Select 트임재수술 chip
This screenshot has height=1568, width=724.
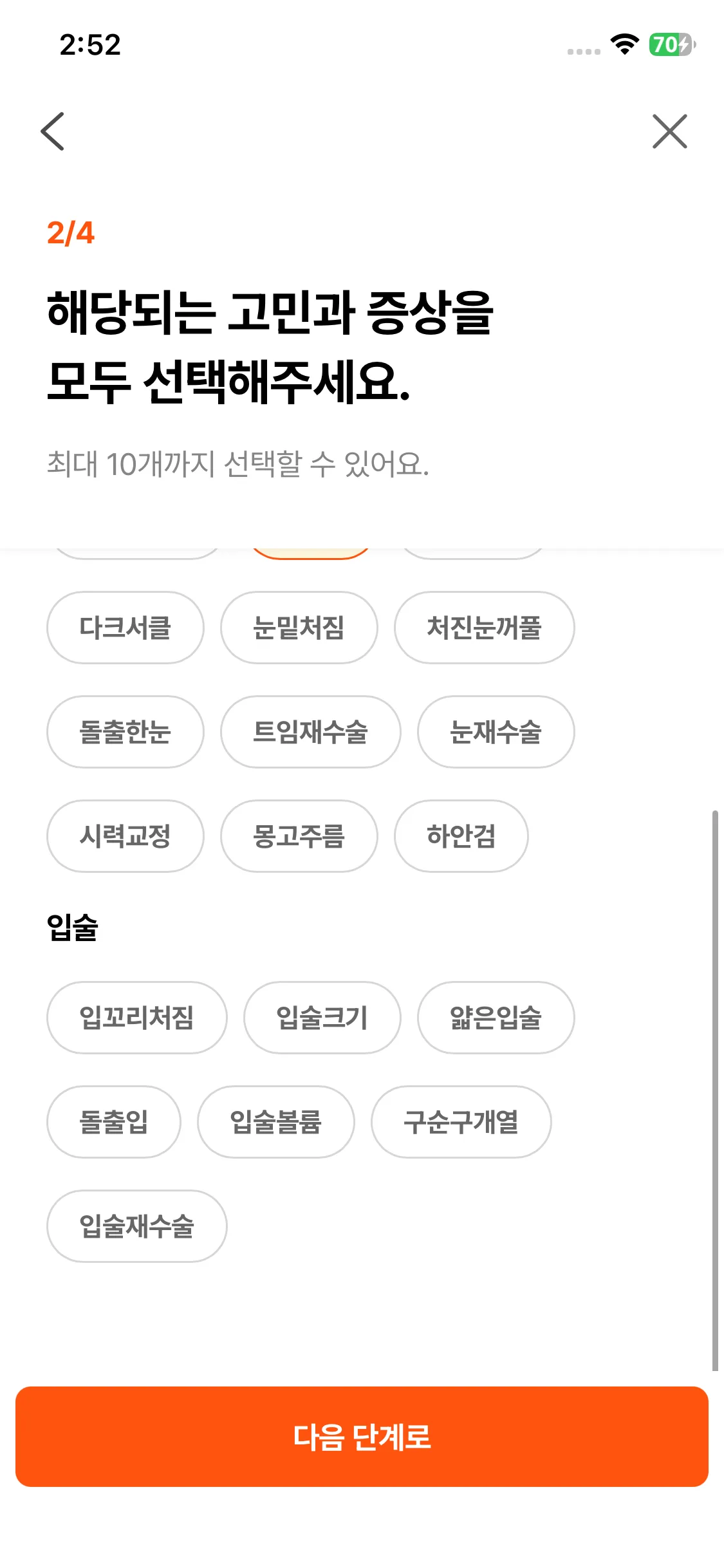311,732
